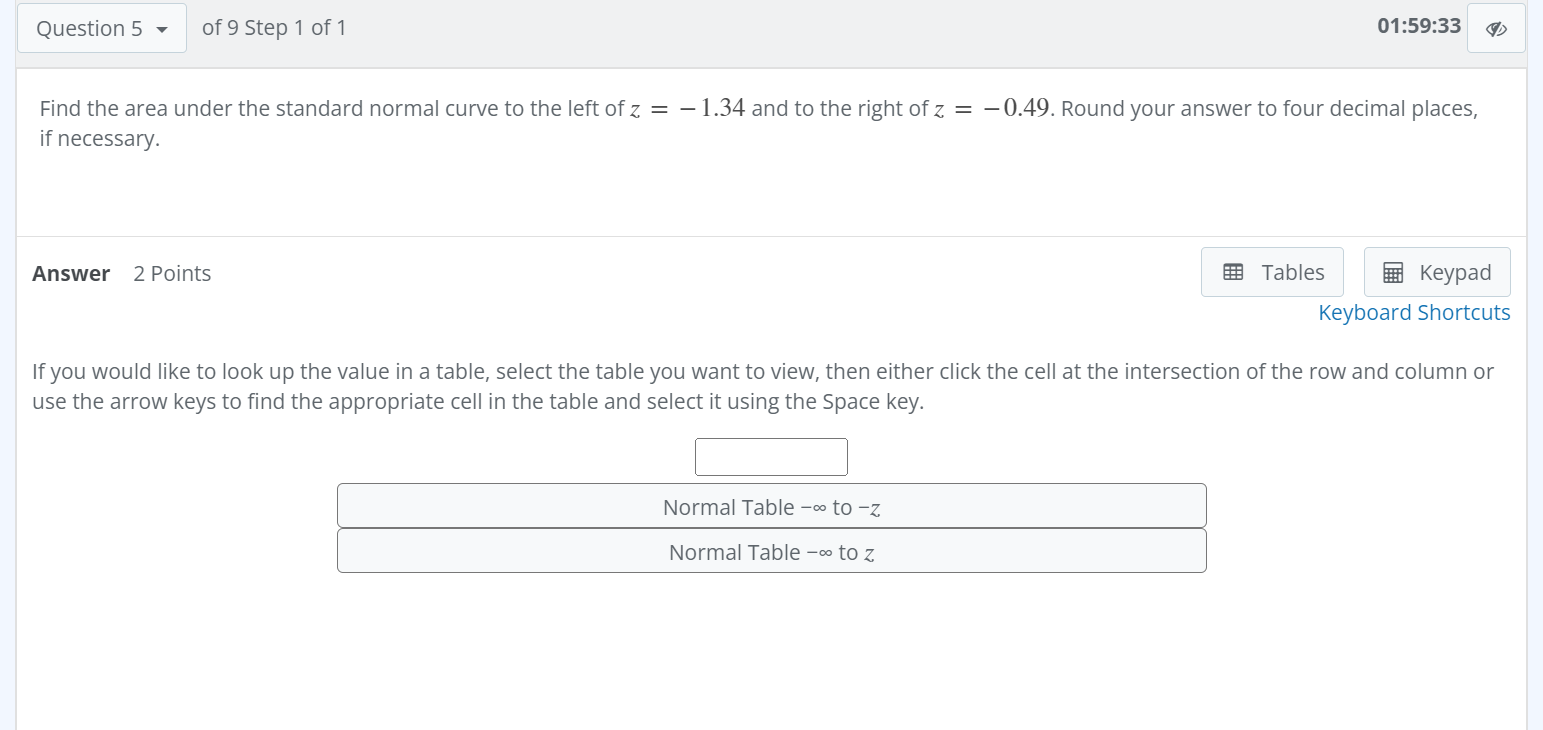Click the calculator keypad icon
Screen dimensions: 1543x730
pyautogui.click(x=1392, y=272)
